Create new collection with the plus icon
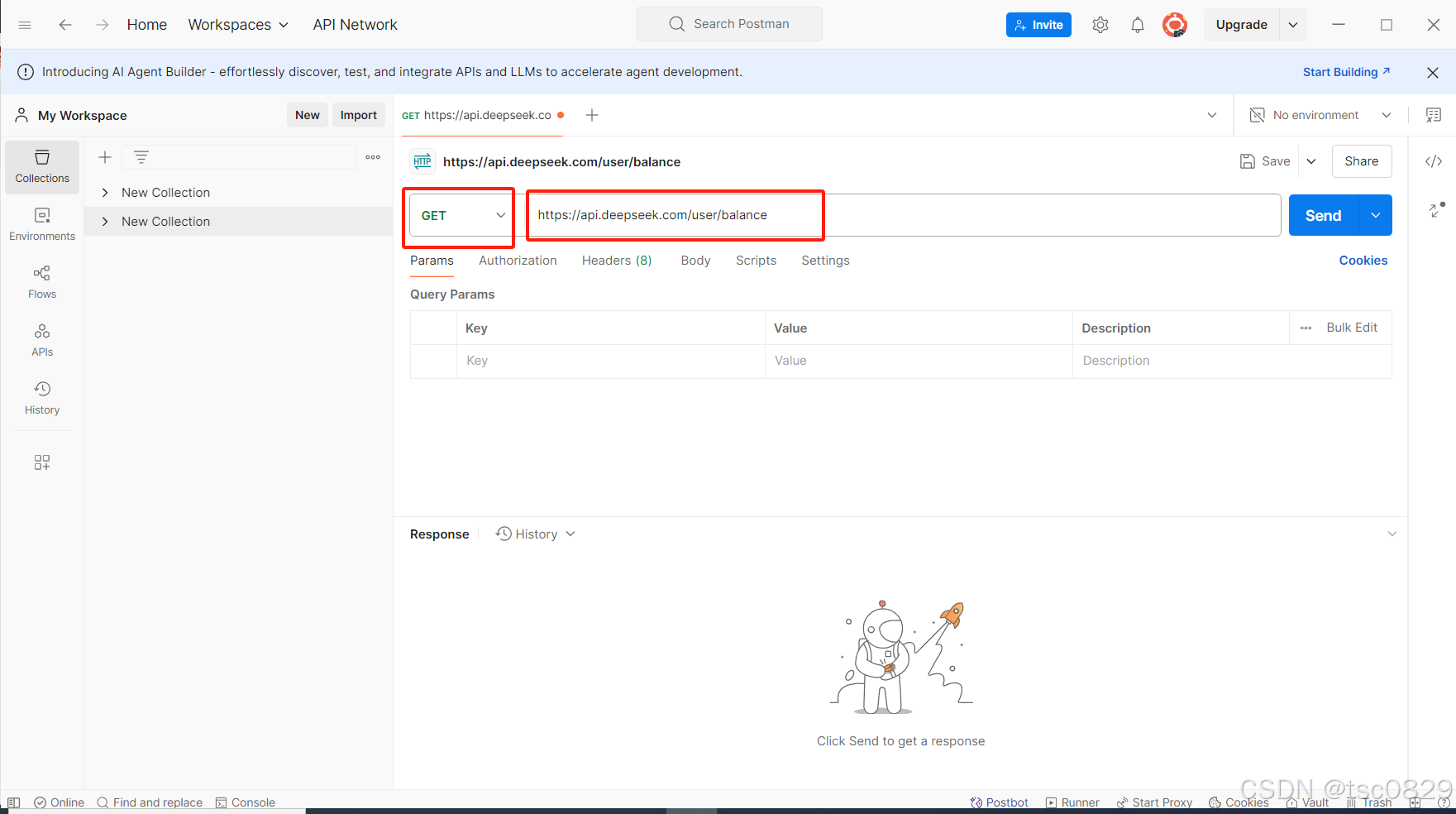The height and width of the screenshot is (814, 1456). point(105,157)
